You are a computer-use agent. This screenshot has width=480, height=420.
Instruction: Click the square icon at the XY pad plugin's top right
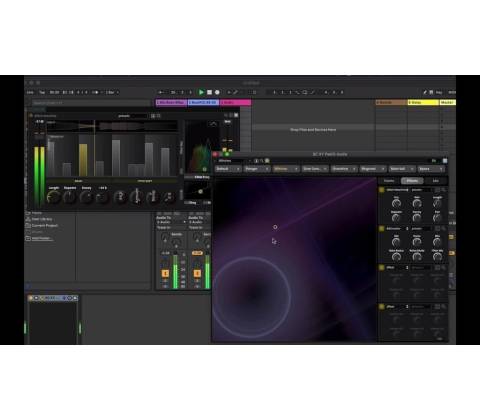(445, 161)
